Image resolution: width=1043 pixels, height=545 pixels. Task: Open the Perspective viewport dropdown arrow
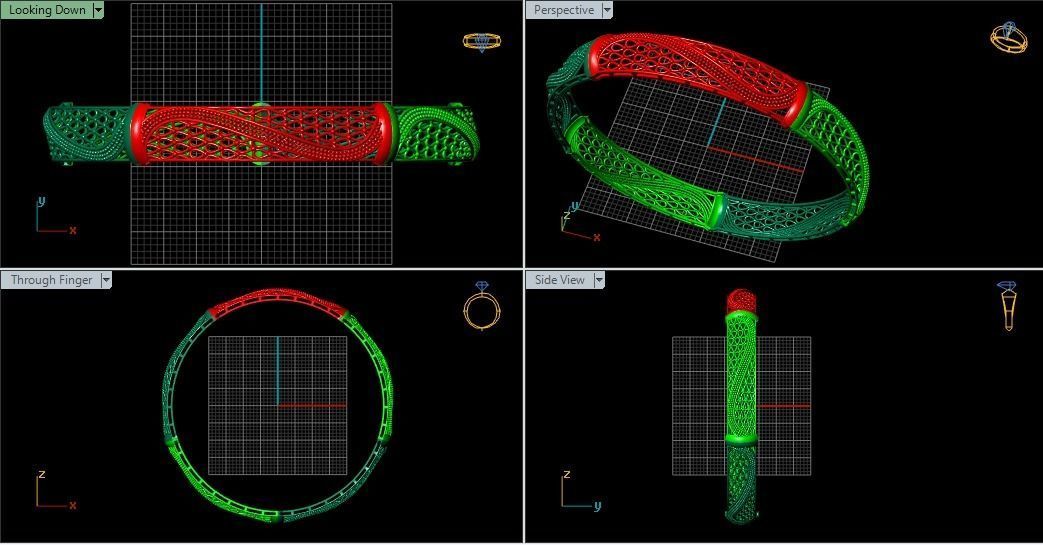click(607, 10)
